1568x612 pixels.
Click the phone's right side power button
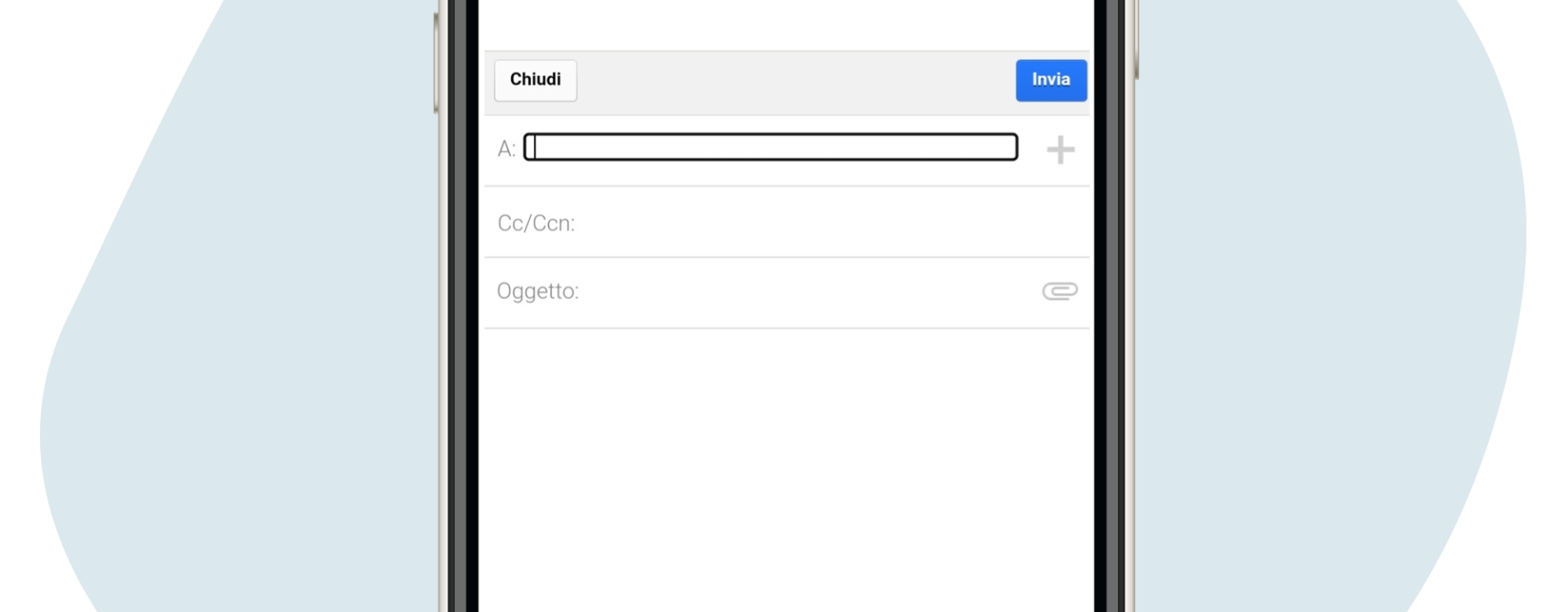pyautogui.click(x=1136, y=41)
